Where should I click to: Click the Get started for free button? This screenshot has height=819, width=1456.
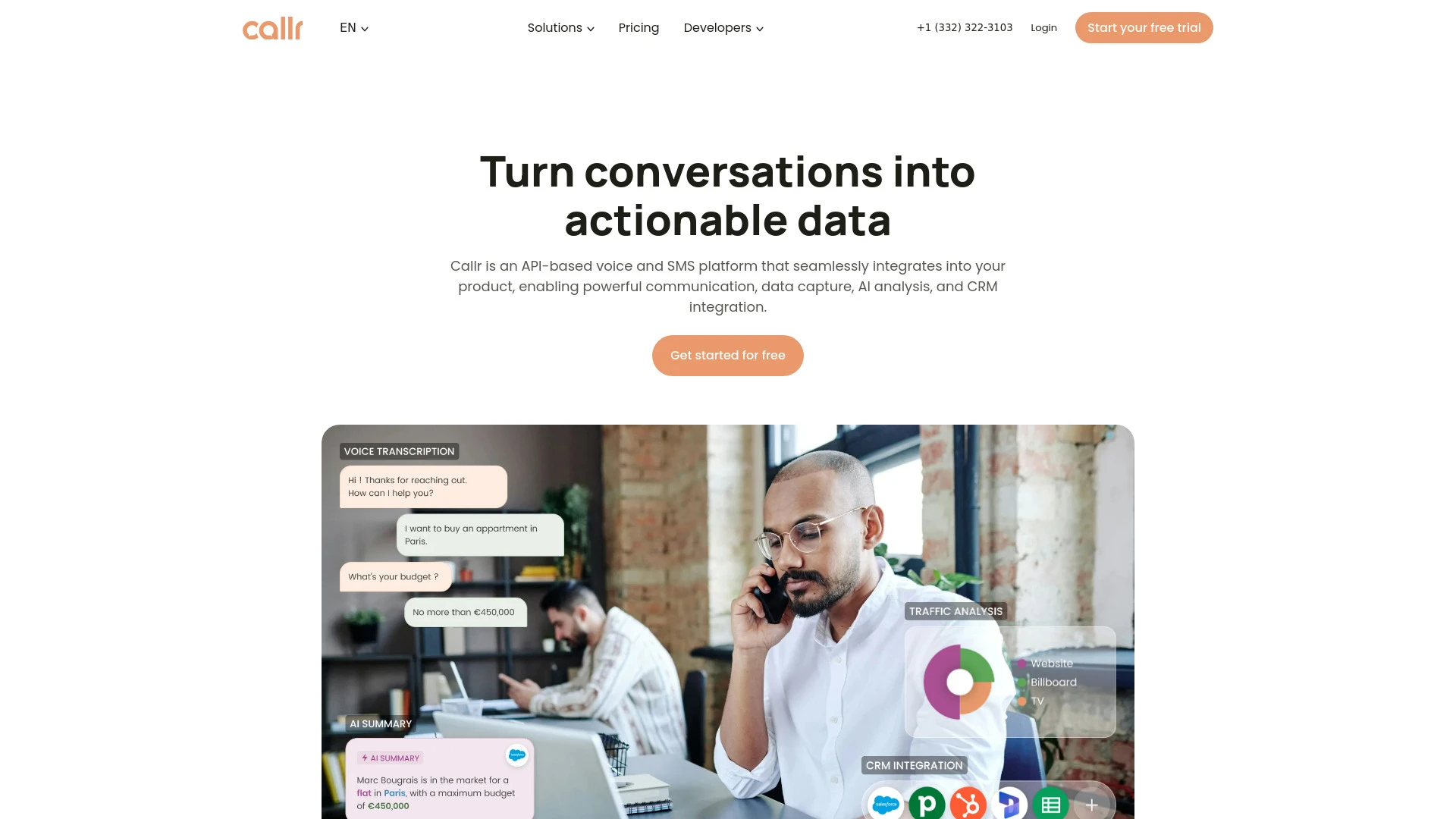point(728,355)
